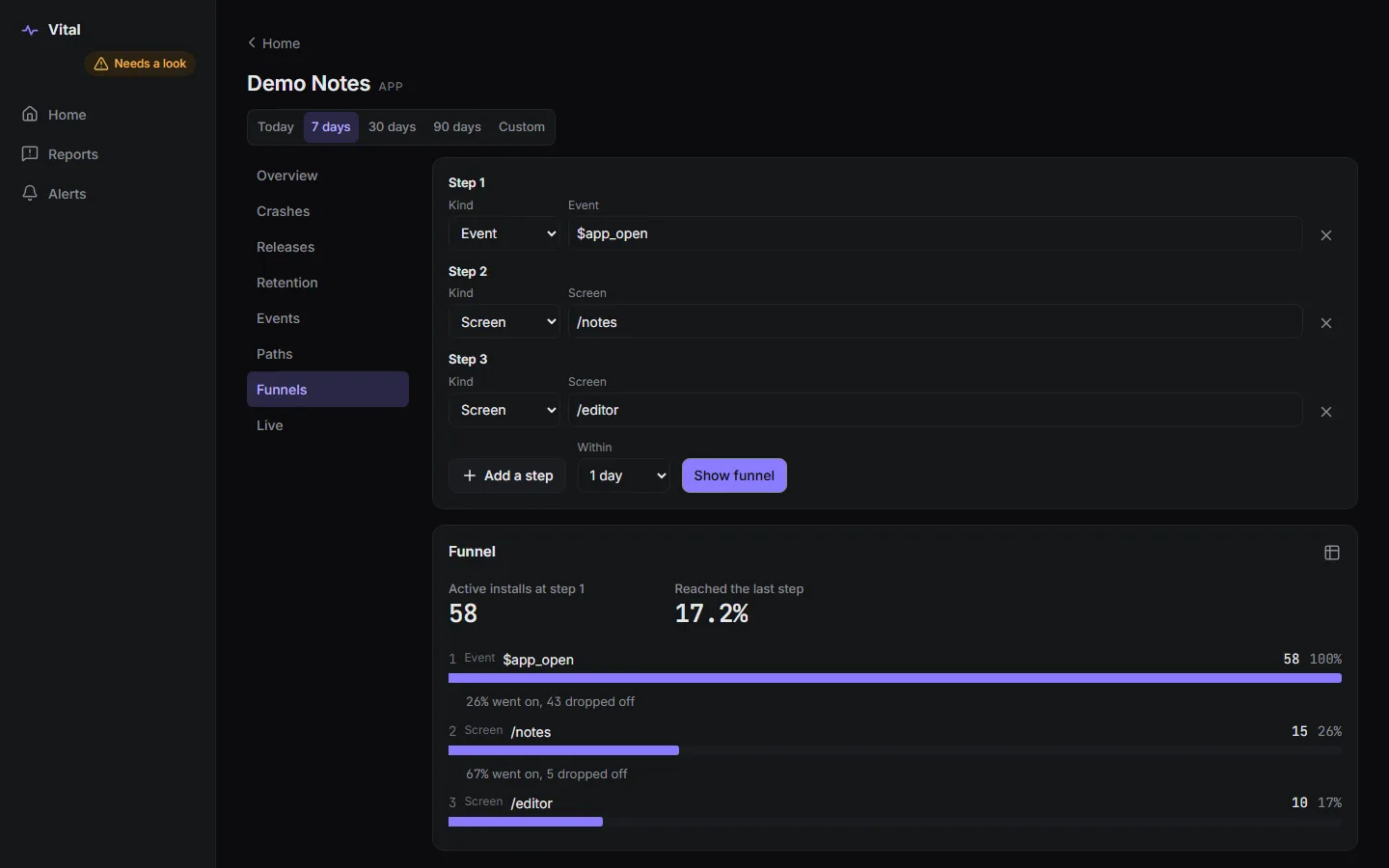
Task: Open Home via the house icon
Action: click(30, 115)
